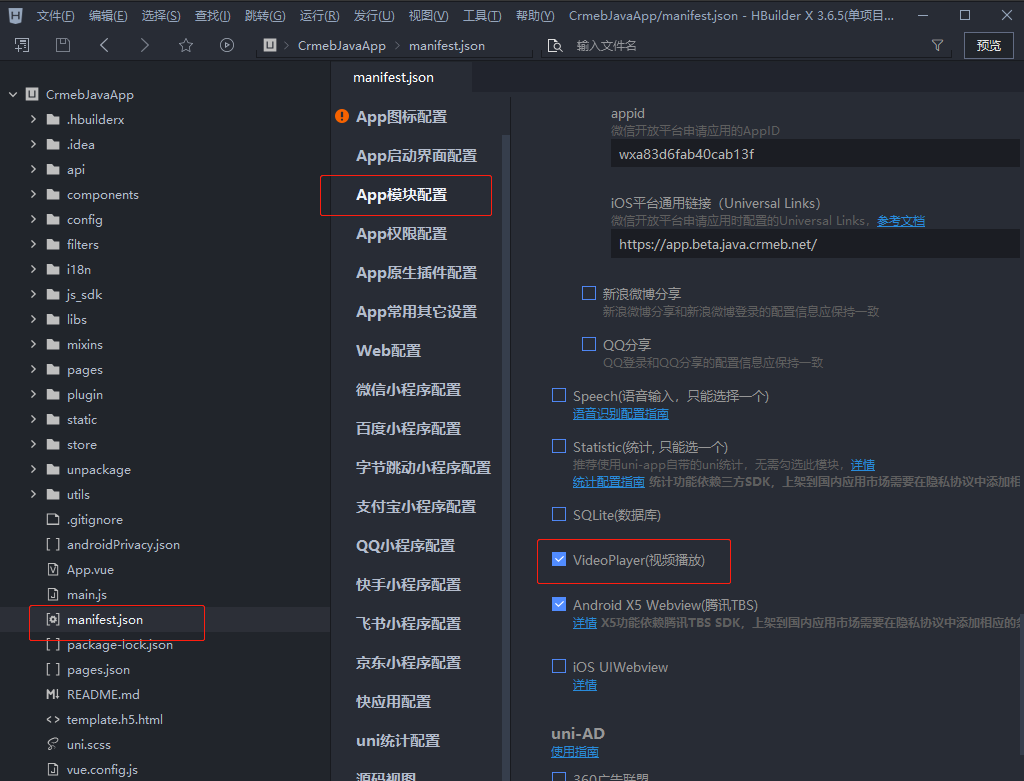Open the App权限配置 section
The image size is (1024, 781).
click(402, 234)
